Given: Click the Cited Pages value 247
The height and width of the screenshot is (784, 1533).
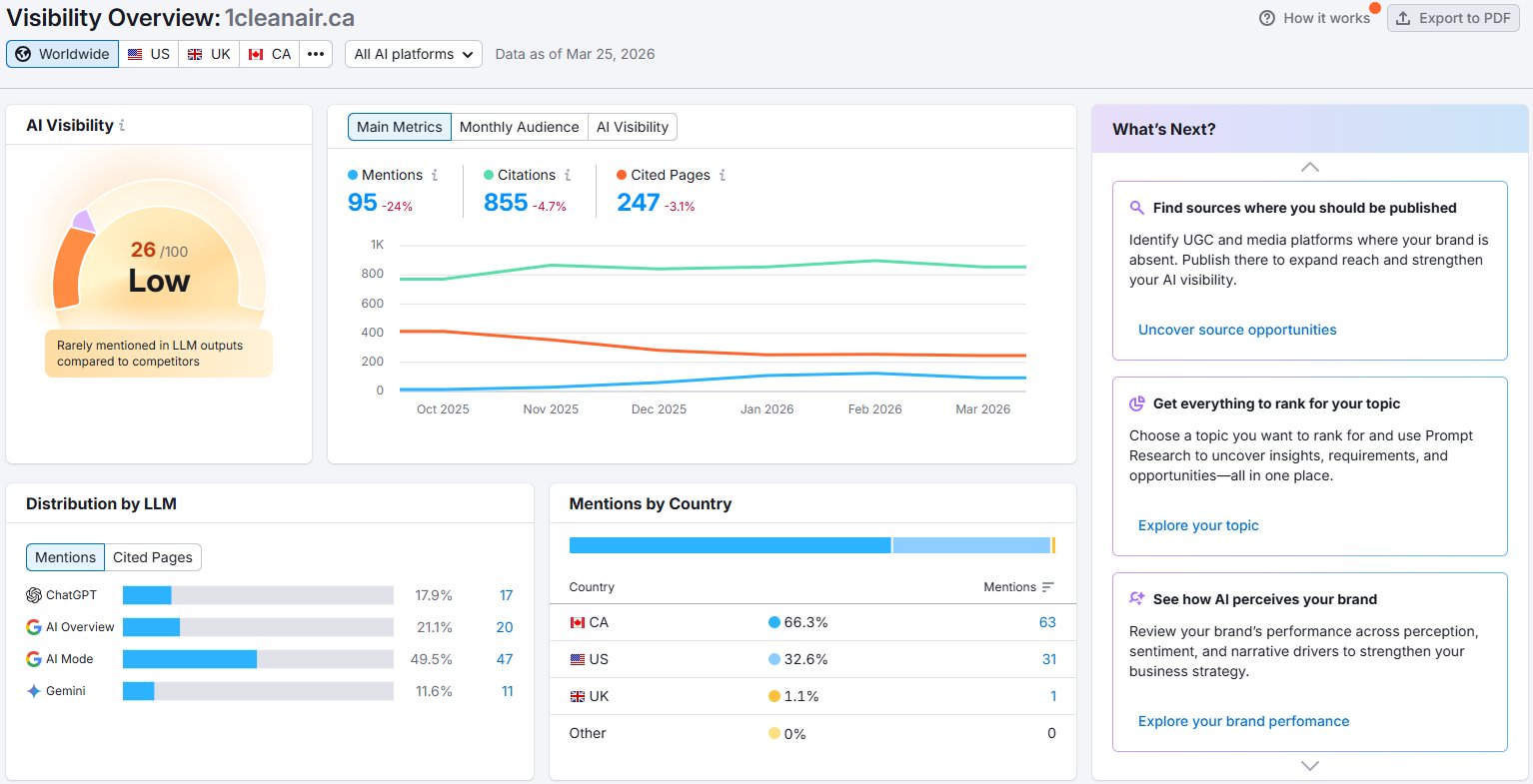Looking at the screenshot, I should (638, 203).
